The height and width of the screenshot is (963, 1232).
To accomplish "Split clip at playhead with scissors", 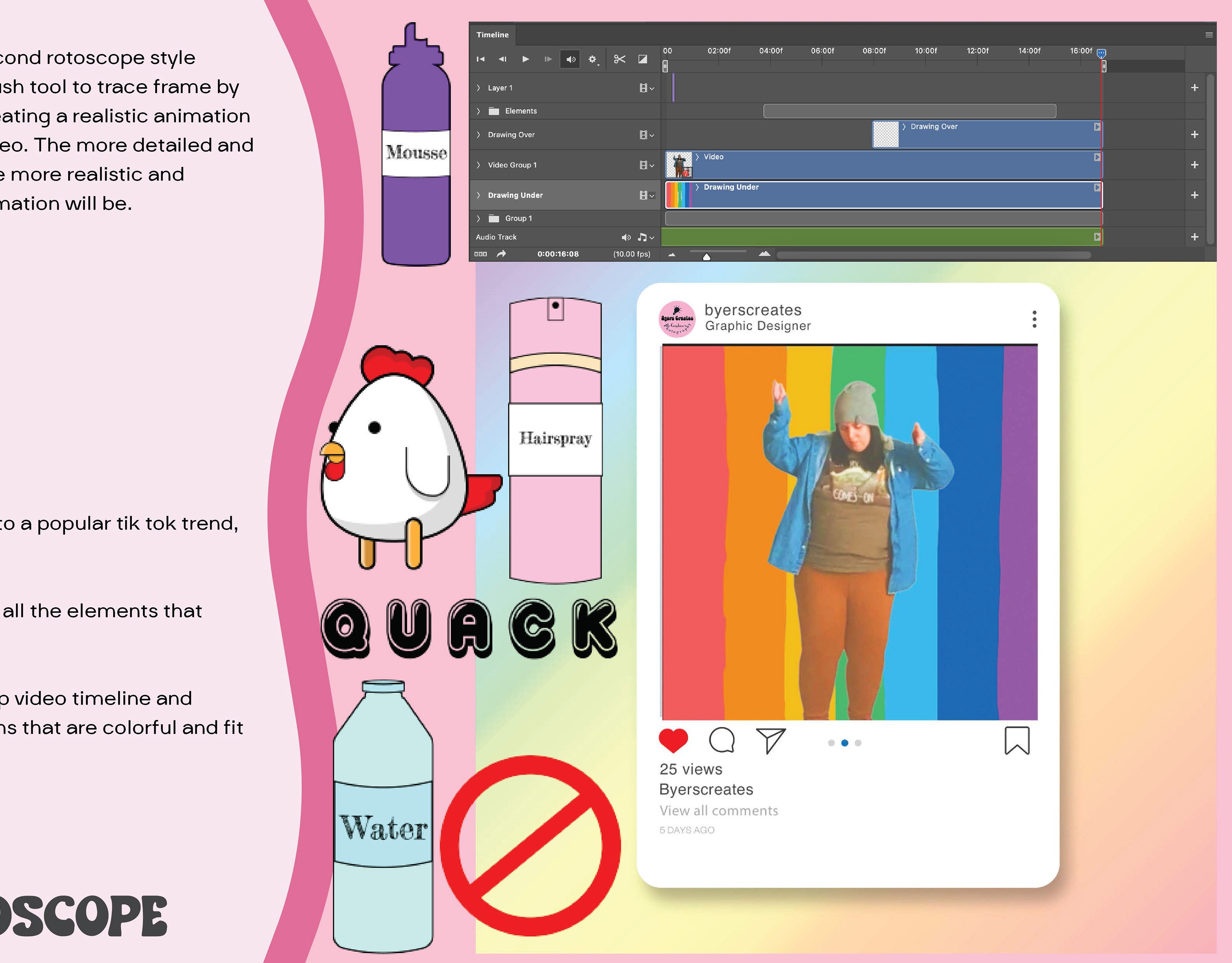I will click(619, 59).
